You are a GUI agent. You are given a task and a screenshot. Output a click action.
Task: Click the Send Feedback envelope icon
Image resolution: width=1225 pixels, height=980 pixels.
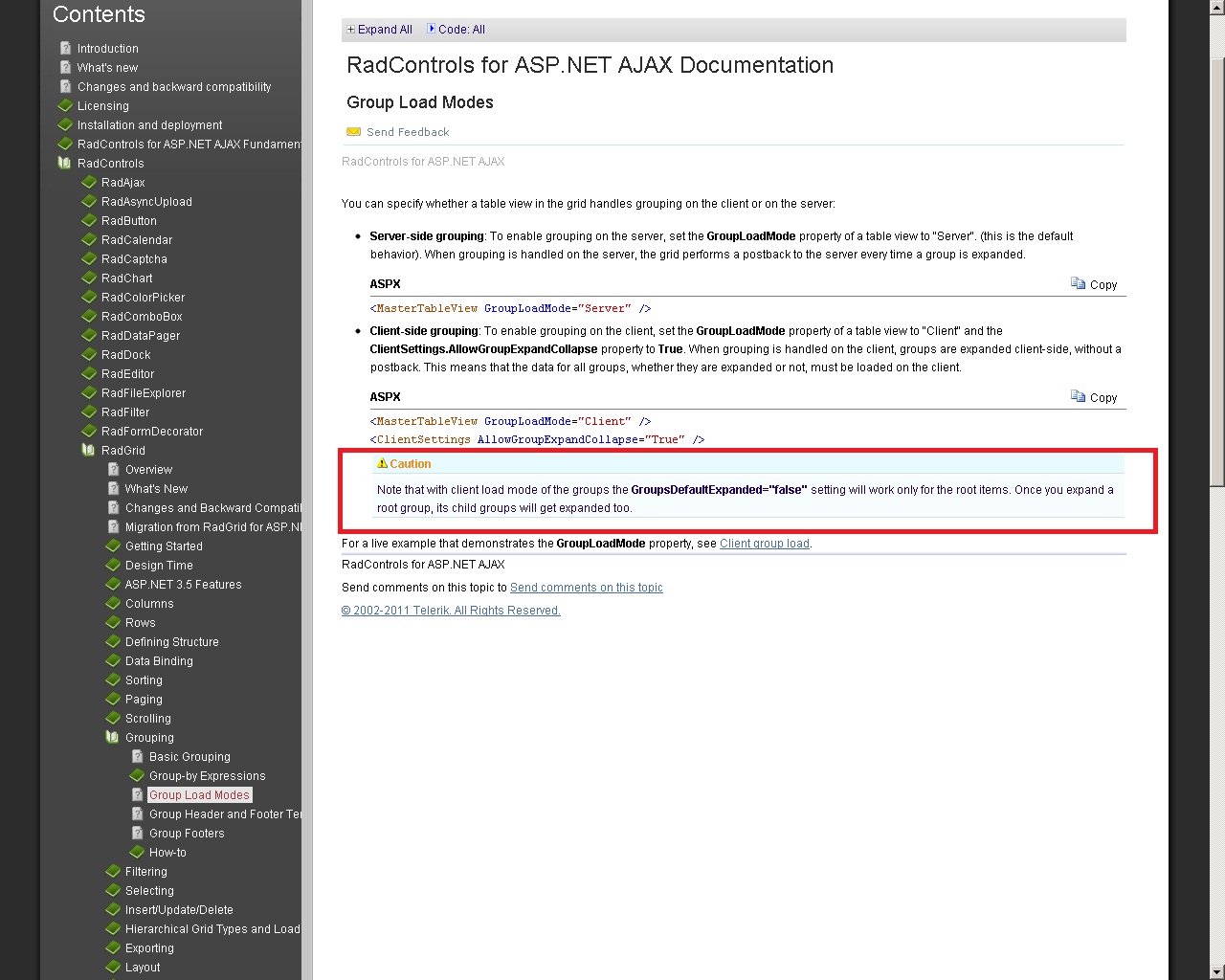tap(353, 132)
